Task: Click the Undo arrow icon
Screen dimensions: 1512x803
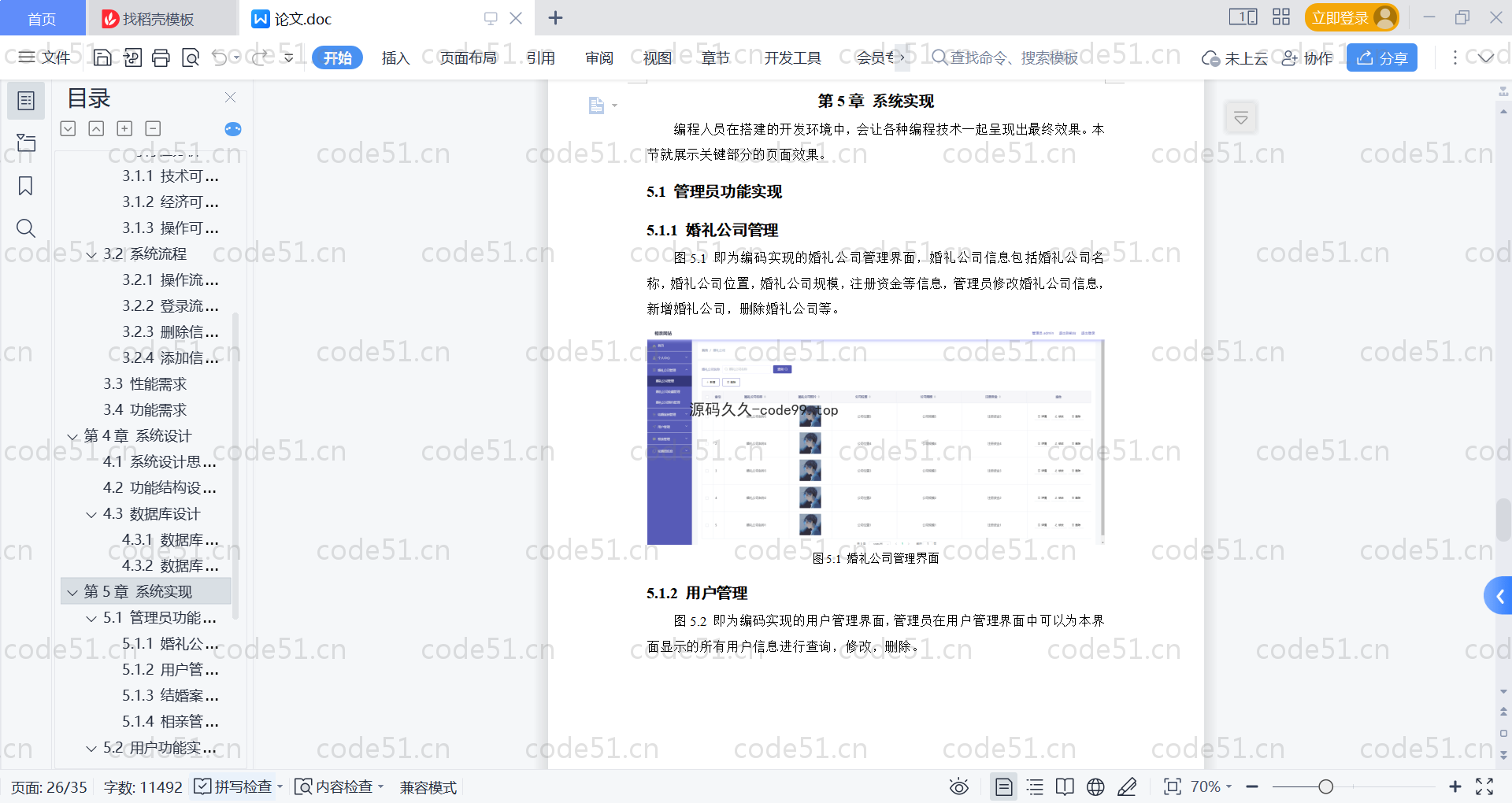Action: point(220,57)
